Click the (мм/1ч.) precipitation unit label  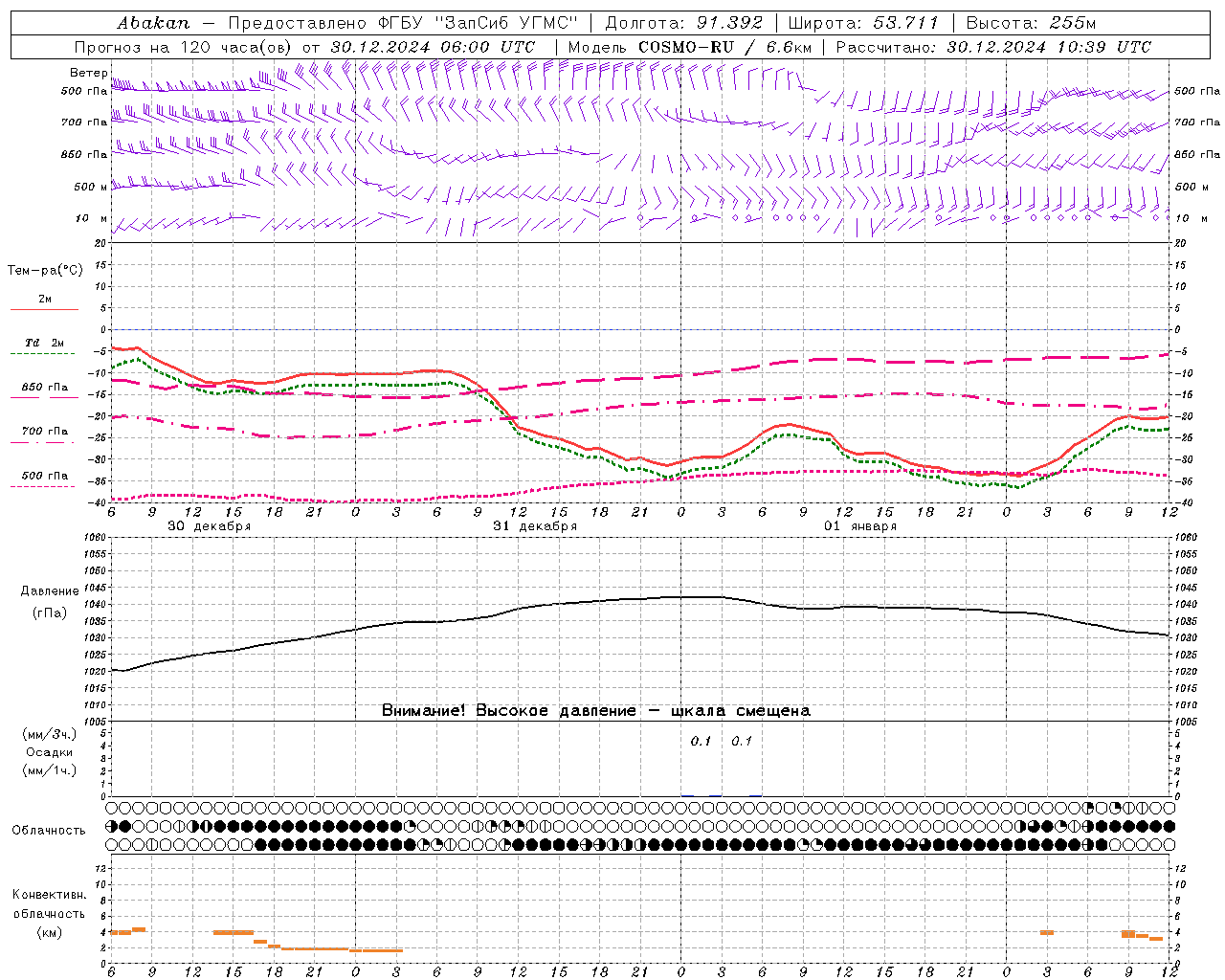(x=49, y=770)
